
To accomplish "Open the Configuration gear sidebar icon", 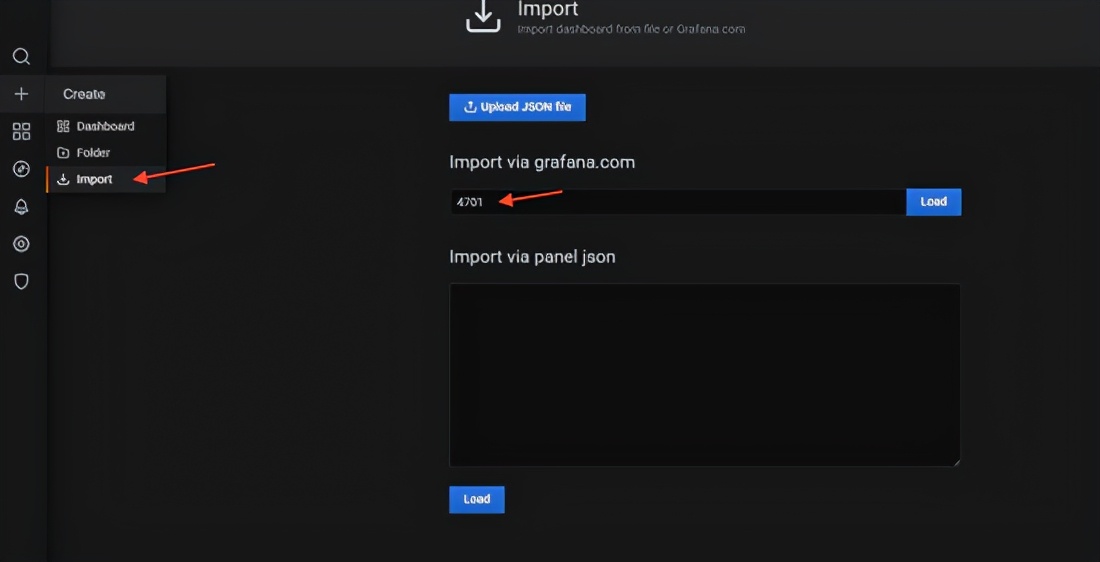I will pos(22,244).
